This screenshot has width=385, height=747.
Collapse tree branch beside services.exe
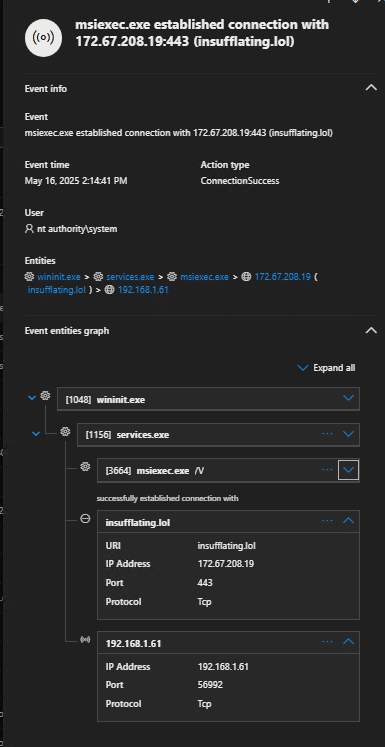tap(35, 434)
